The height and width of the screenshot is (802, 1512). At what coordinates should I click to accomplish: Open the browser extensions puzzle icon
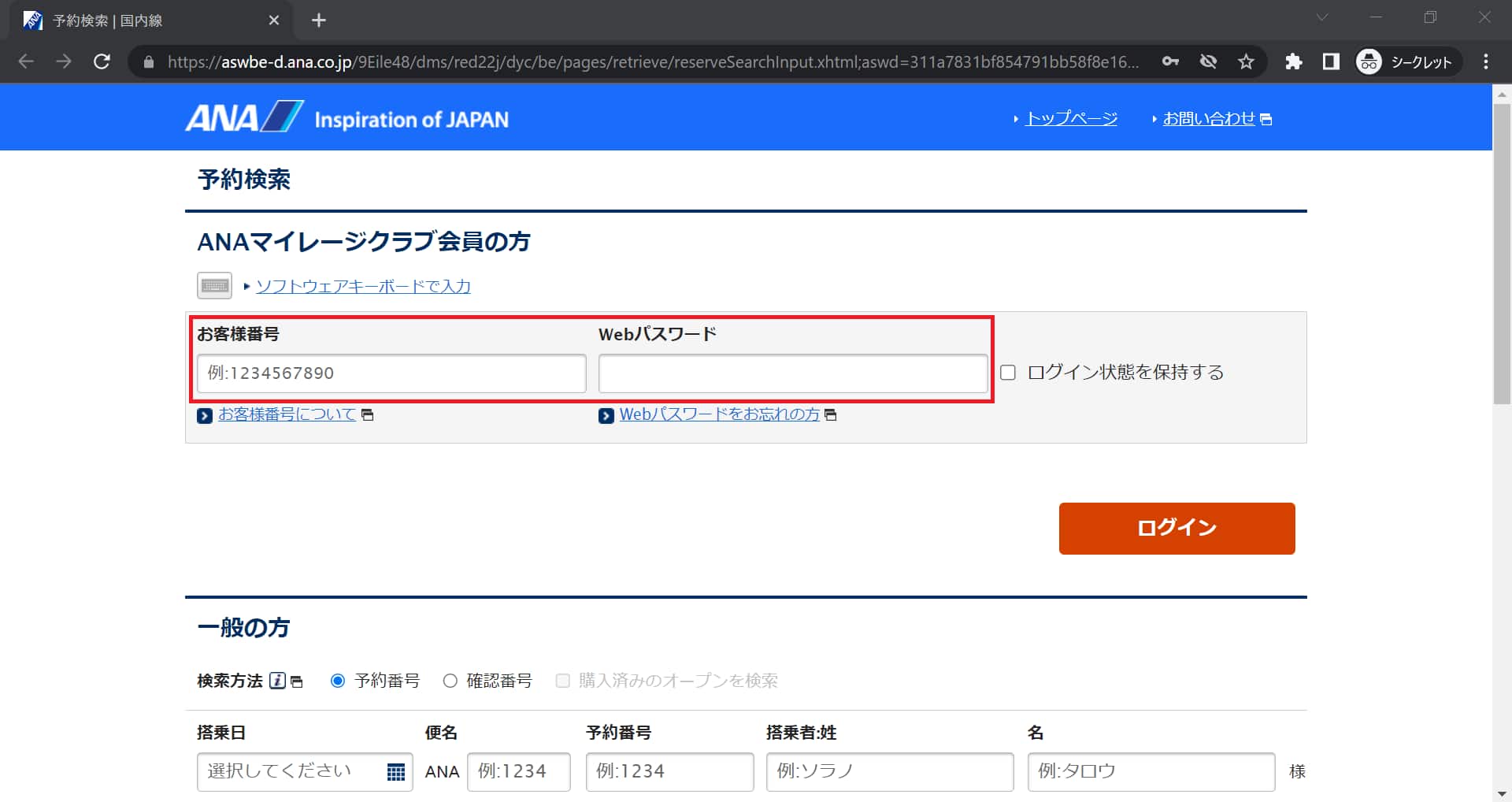(1293, 61)
